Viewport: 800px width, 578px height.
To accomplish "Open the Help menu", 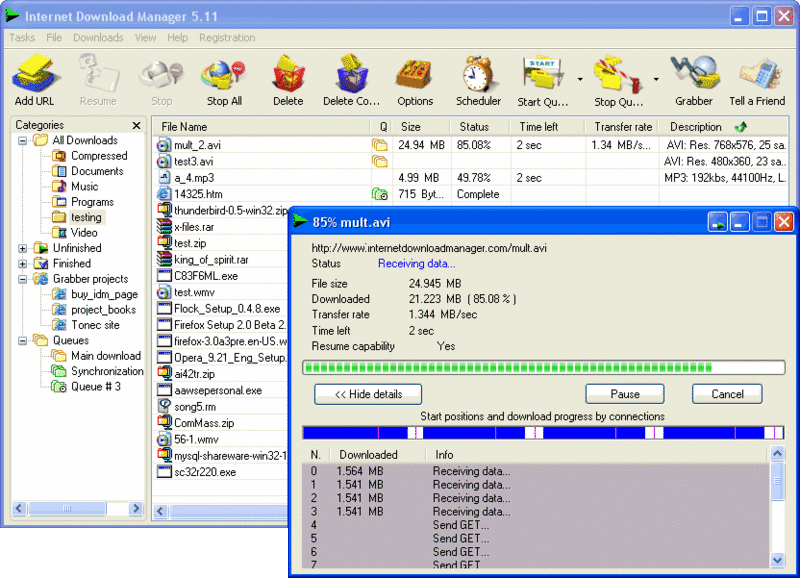I will (178, 38).
